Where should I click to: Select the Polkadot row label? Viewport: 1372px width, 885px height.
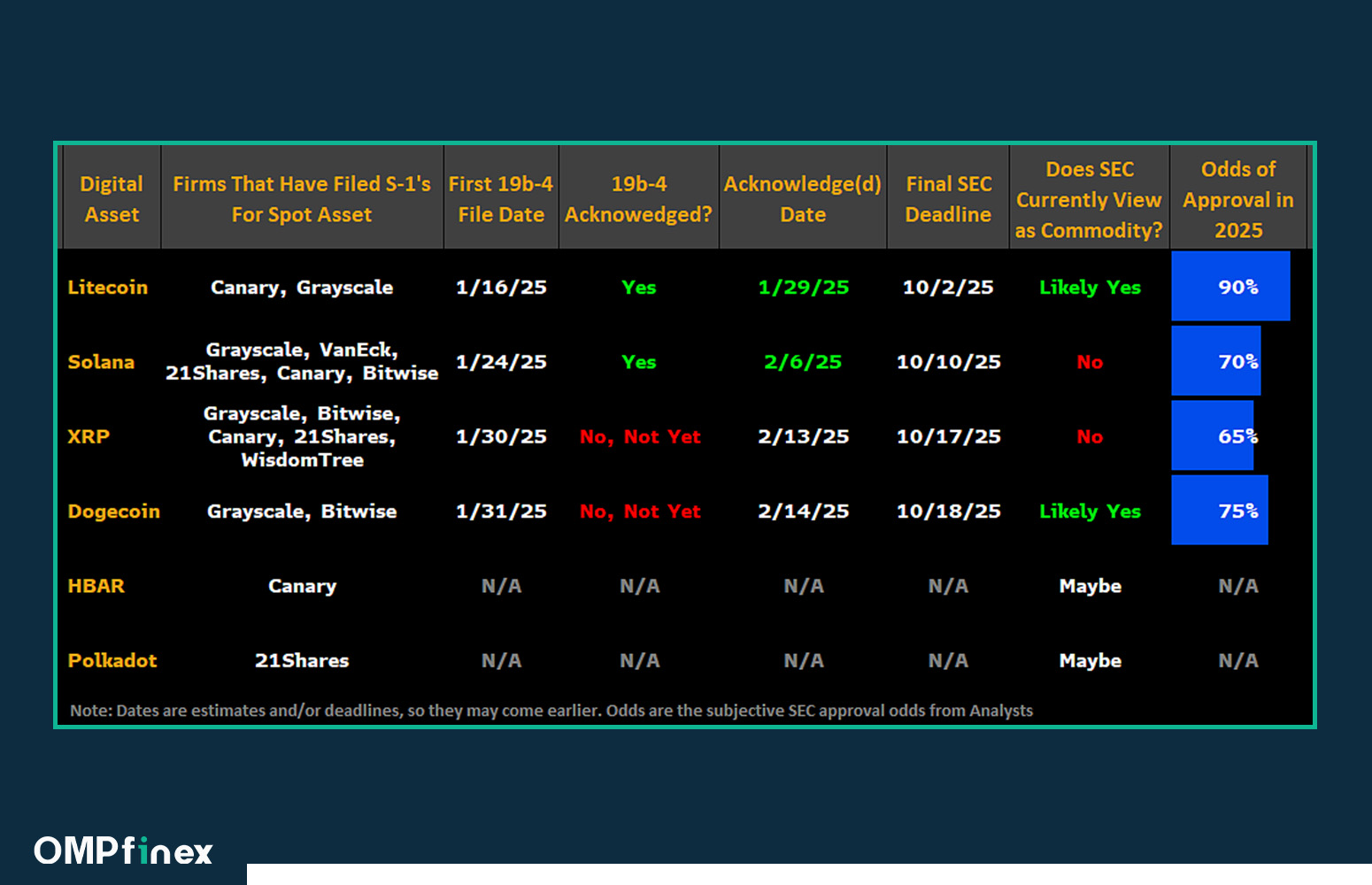coord(112,660)
